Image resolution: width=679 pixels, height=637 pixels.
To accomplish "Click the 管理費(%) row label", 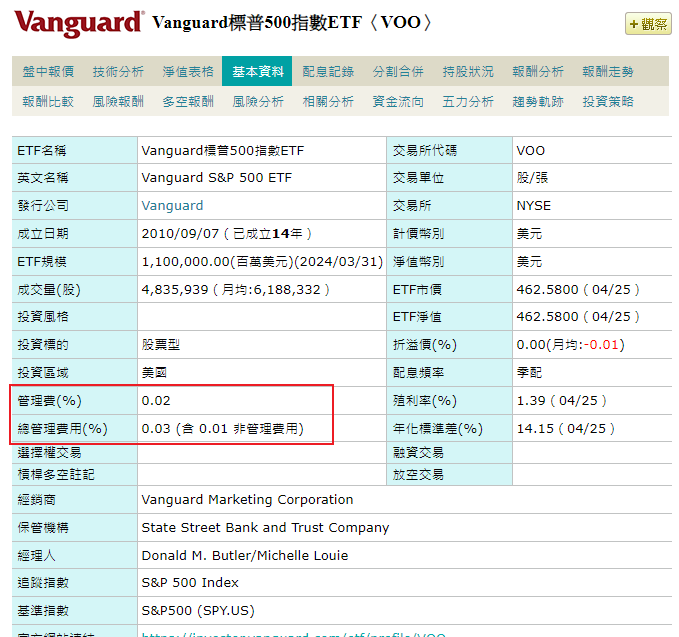I will click(x=49, y=401).
